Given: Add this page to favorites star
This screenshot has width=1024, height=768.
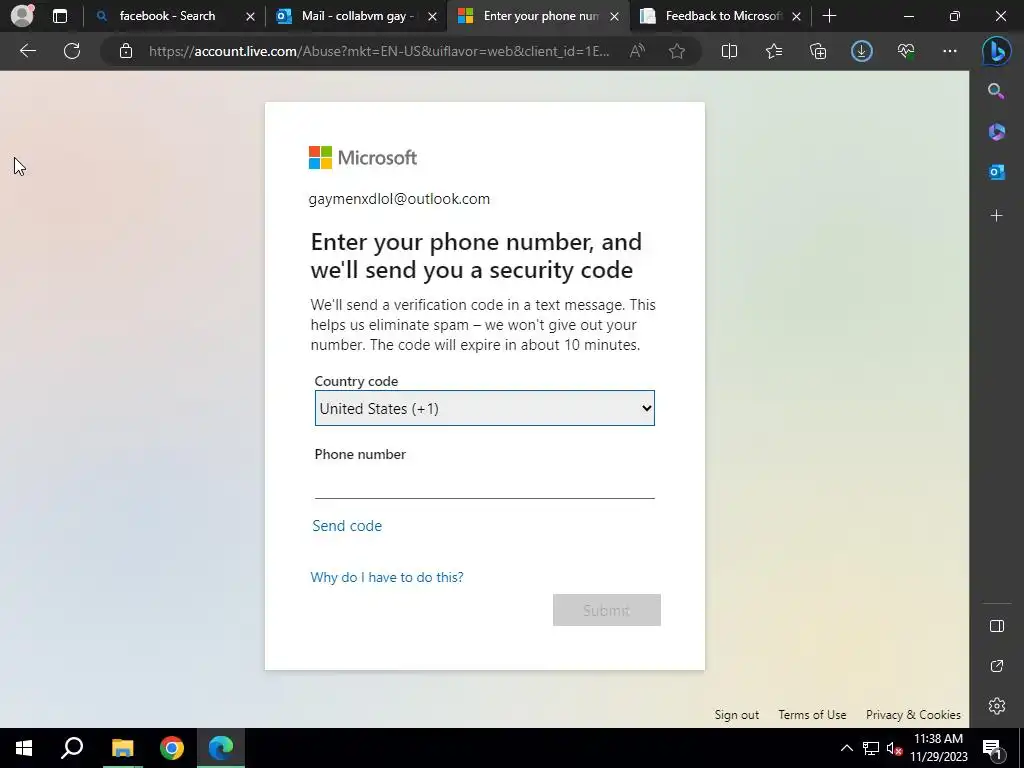Looking at the screenshot, I should (677, 51).
